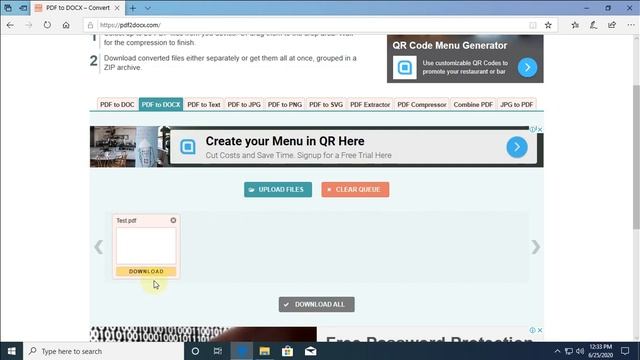
Task: Click the Add notes pen icon
Action: click(x=593, y=25)
